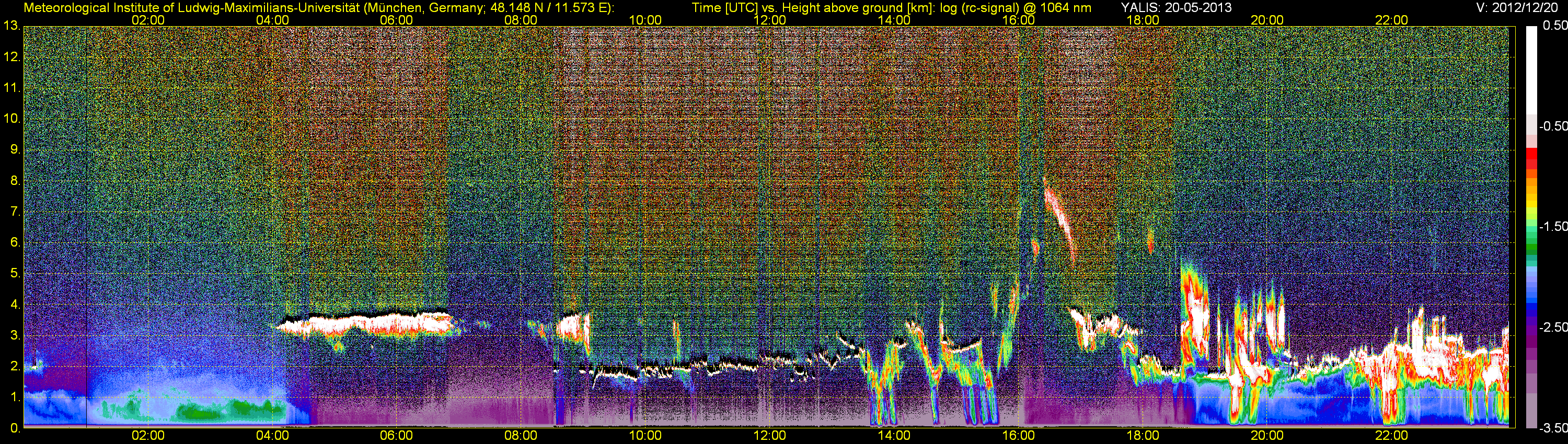
Task: Click the Meteorological Institute title text
Action: coord(318,8)
